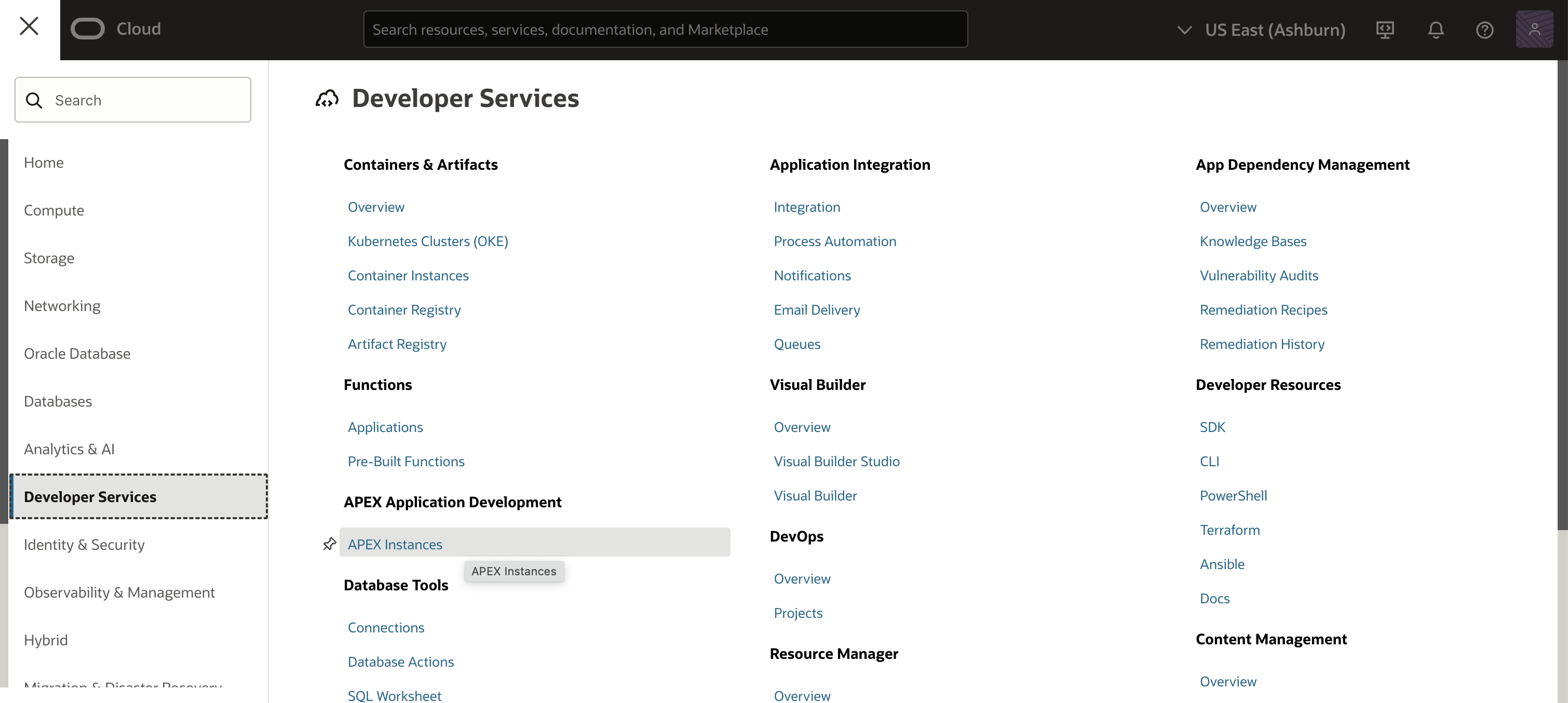Click the page vertical scrollbar
The image size is (1568, 703).
[x=1562, y=292]
